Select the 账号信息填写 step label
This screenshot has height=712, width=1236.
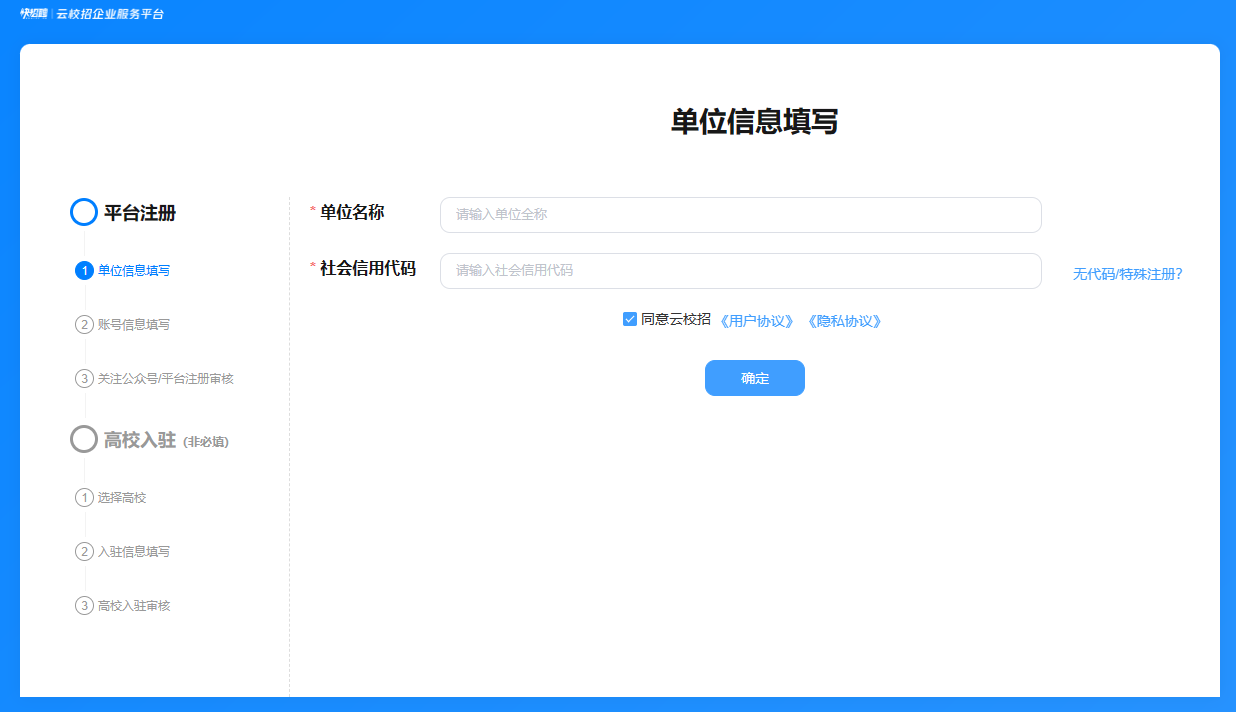click(134, 324)
